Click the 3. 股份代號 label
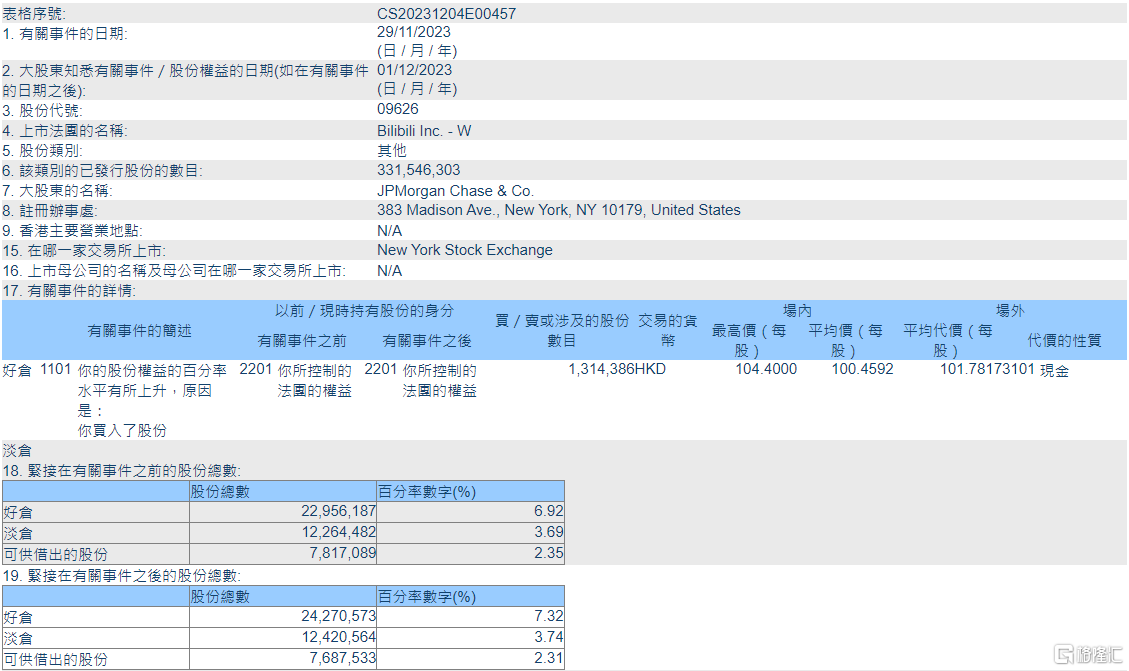 point(42,110)
